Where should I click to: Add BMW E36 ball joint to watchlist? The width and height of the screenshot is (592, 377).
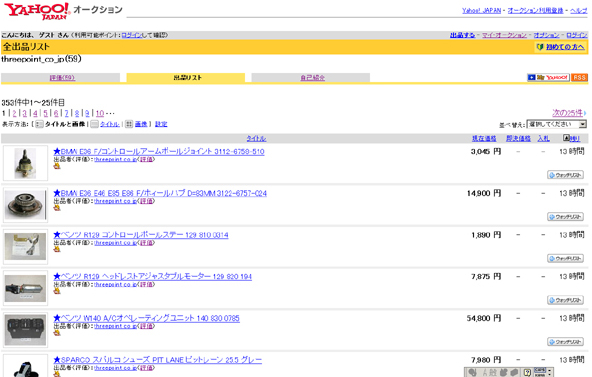pyautogui.click(x=565, y=175)
